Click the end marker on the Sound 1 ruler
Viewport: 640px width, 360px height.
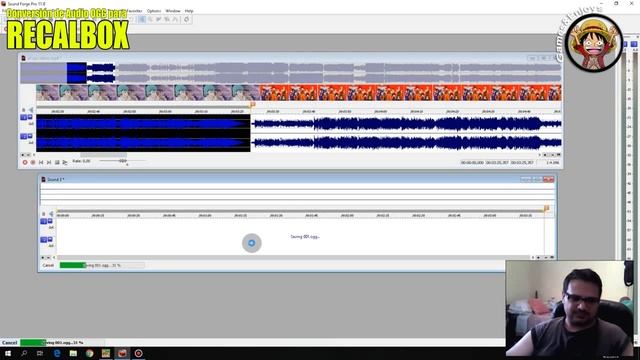pos(547,209)
